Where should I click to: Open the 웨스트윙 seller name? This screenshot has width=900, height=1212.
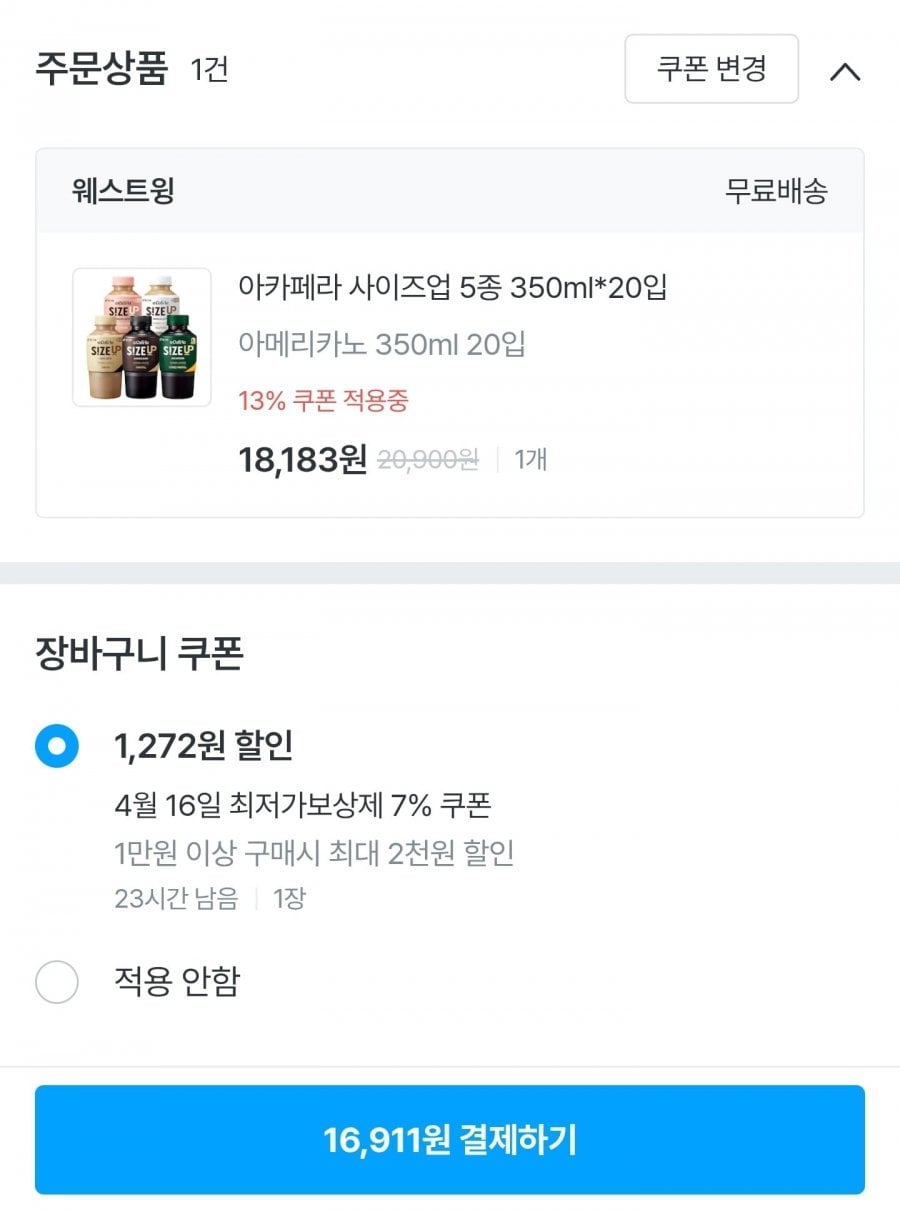[123, 191]
